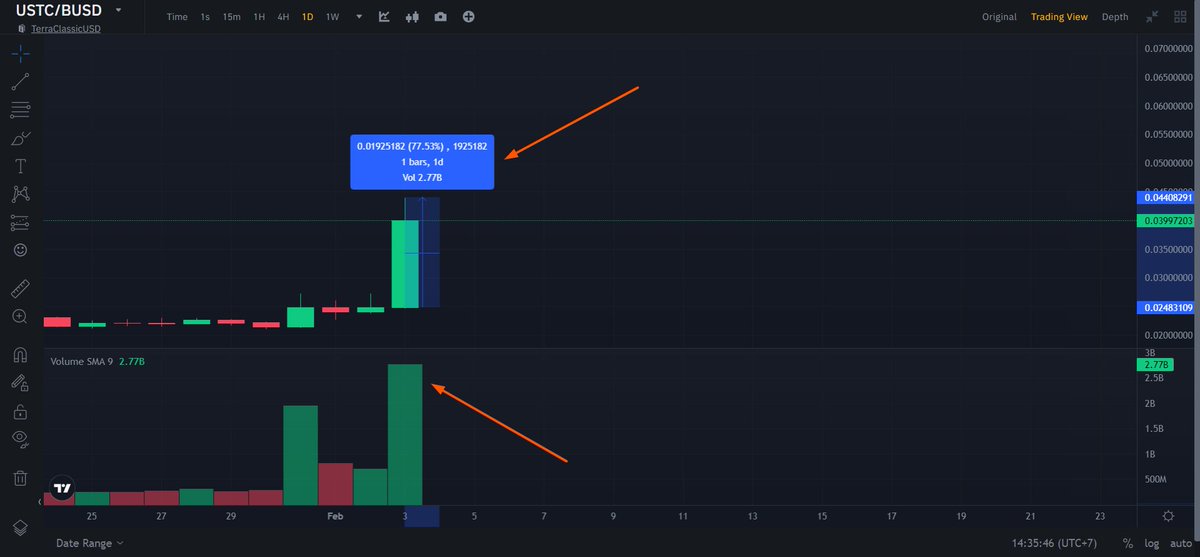Select the Time interval option

coord(177,17)
